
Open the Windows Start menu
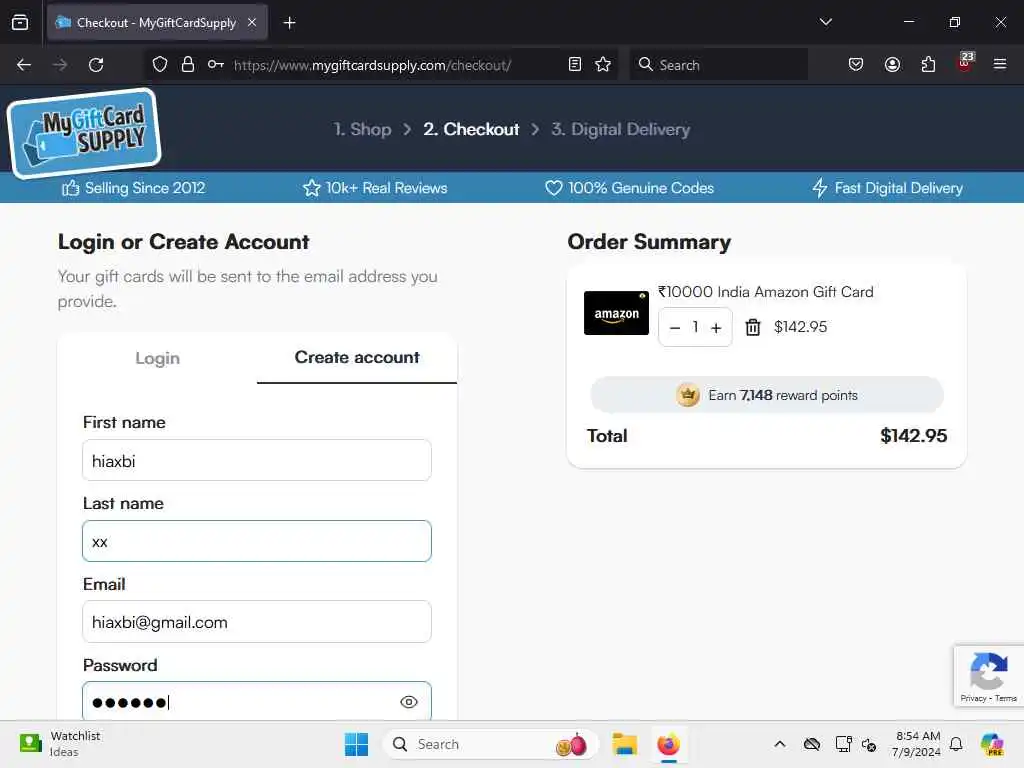[356, 744]
